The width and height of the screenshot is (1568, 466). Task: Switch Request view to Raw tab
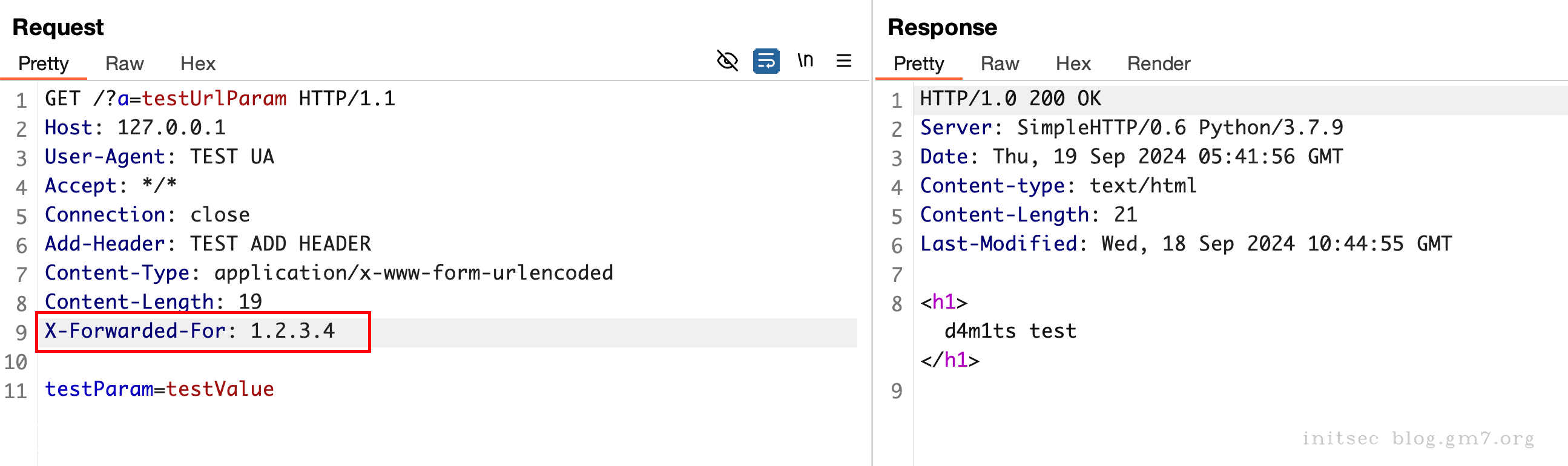click(124, 64)
